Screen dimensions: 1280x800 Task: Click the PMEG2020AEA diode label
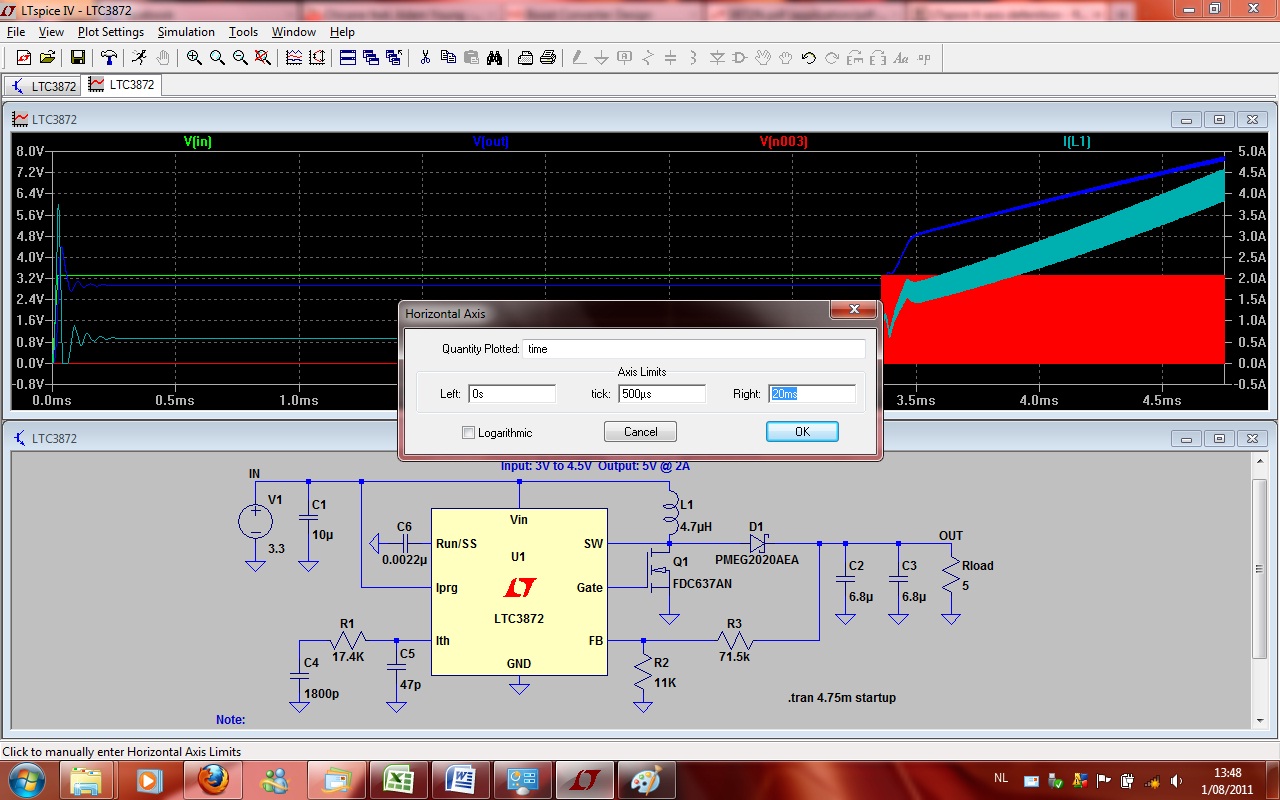coord(757,560)
